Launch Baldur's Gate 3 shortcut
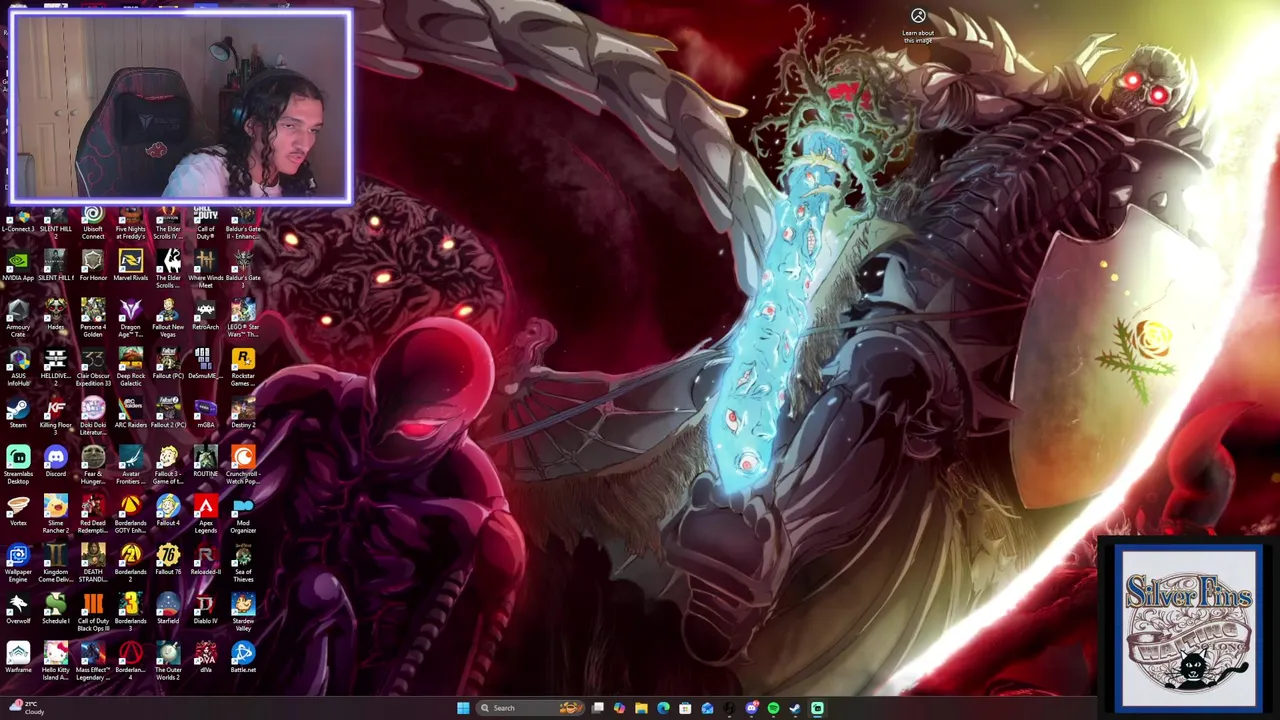 243,270
